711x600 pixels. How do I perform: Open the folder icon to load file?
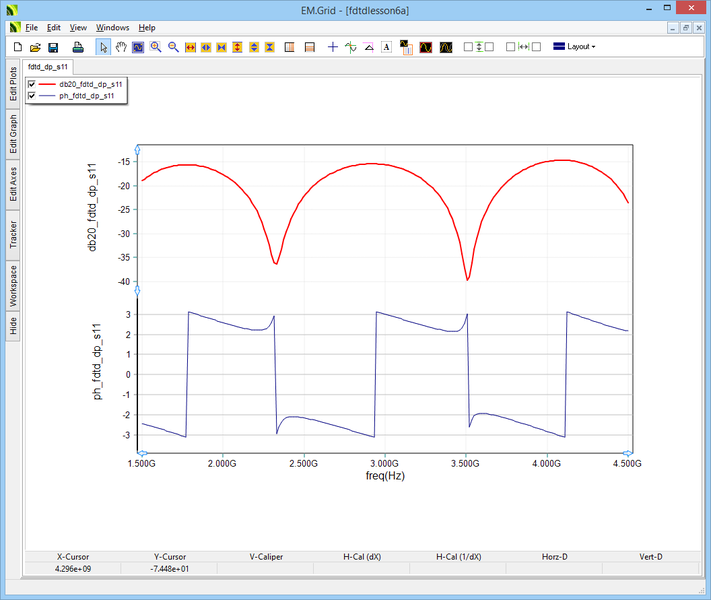[36, 47]
